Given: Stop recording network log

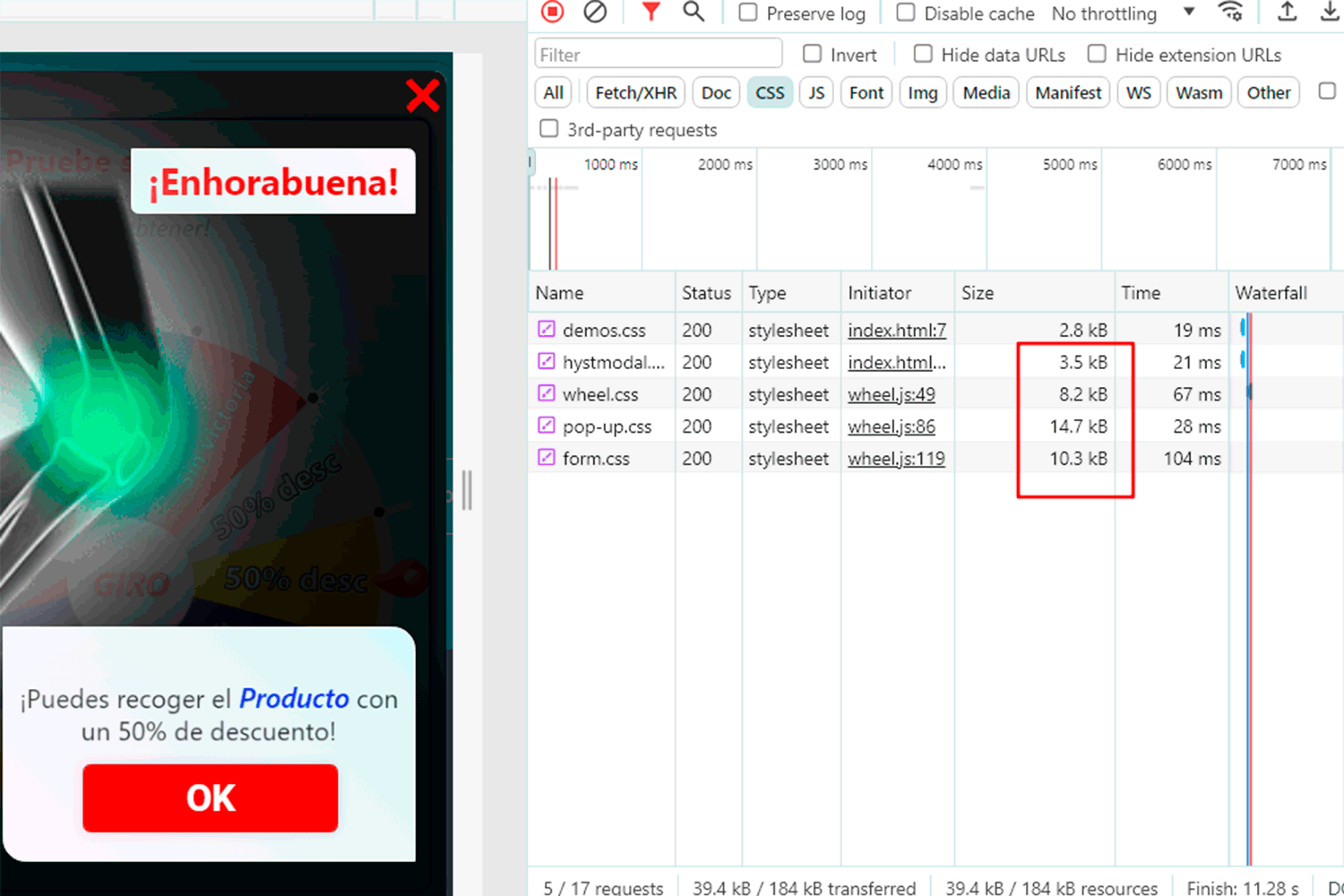Looking at the screenshot, I should click(553, 12).
